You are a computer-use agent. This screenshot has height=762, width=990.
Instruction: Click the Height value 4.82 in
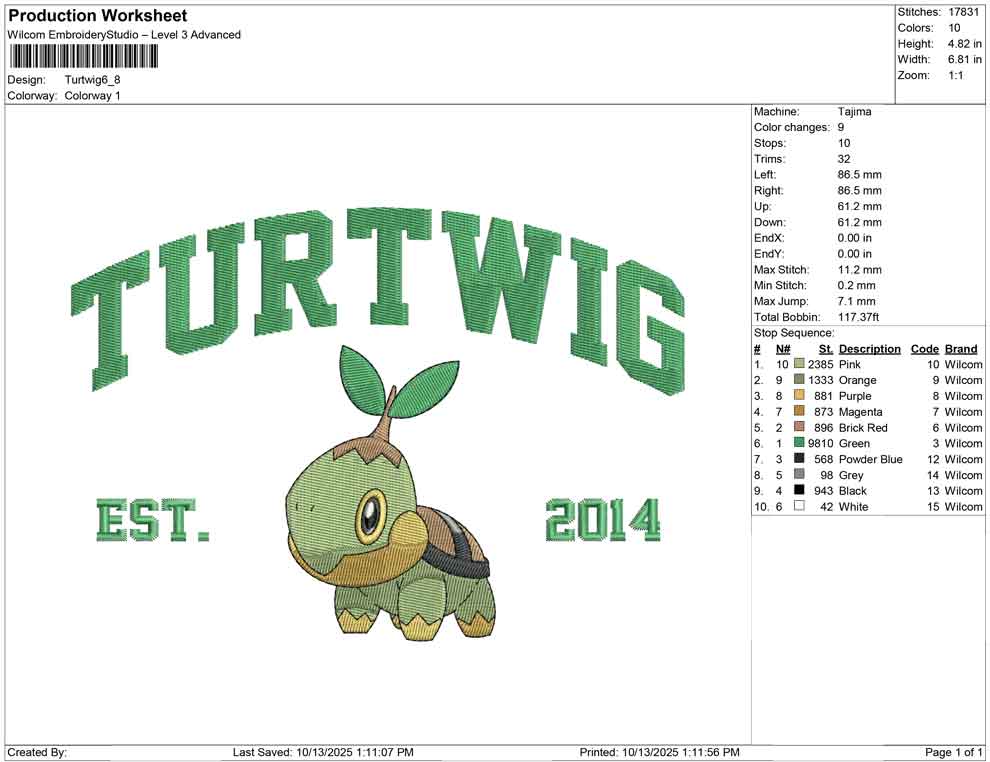tap(965, 44)
